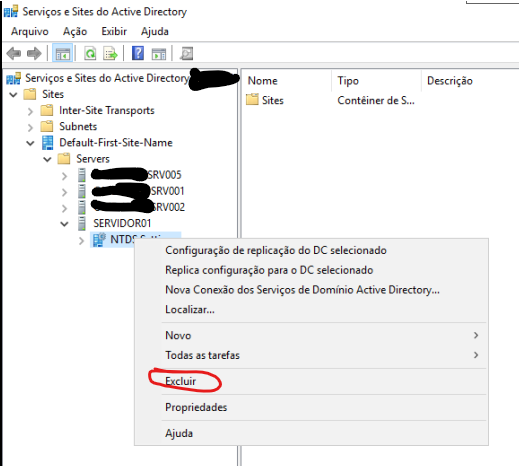519x466 pixels.
Task: Click the root Serviços e Sites tree icon
Action: click(x=13, y=78)
